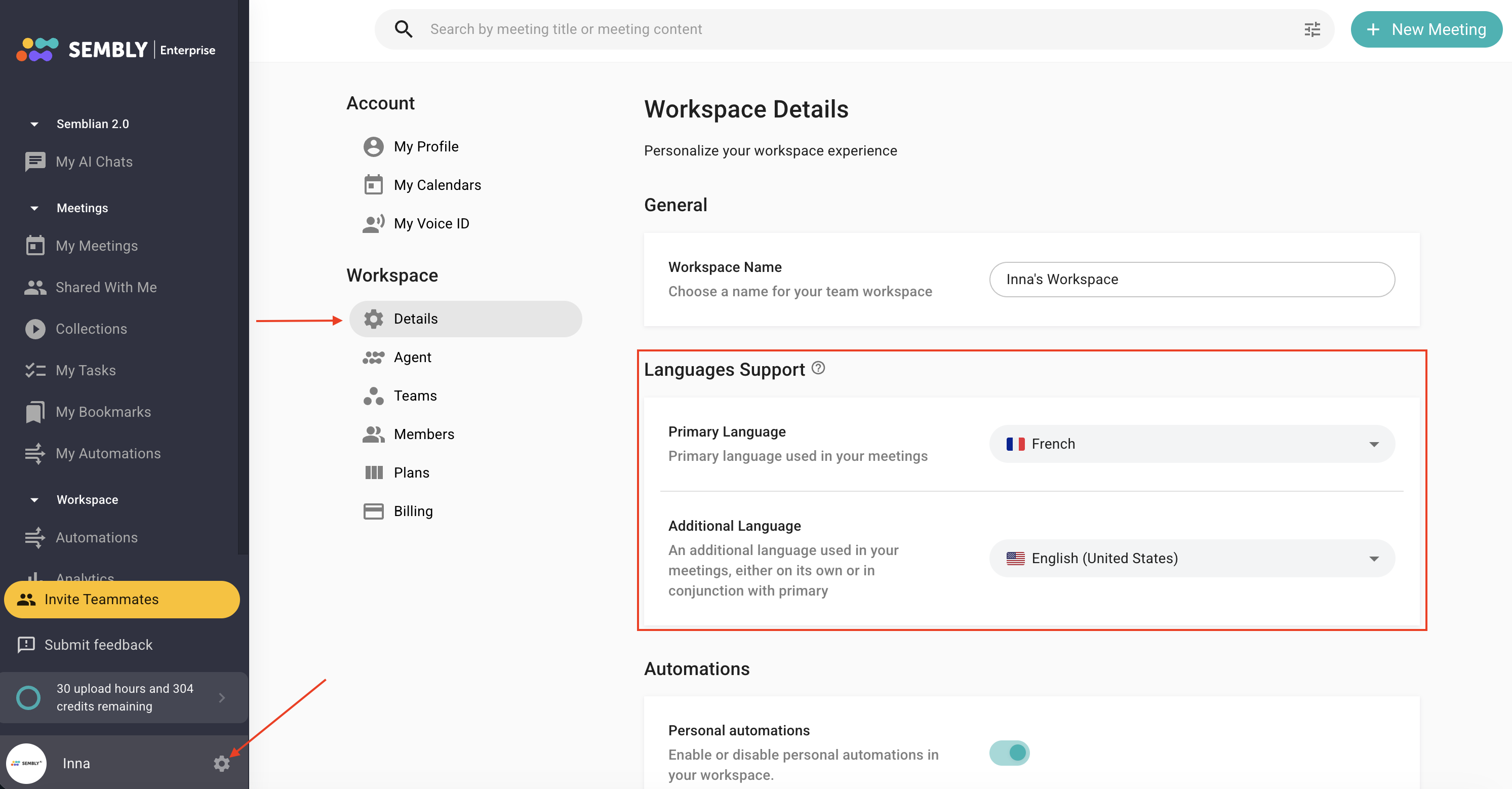Open My AI Chats from sidebar
This screenshot has width=1512, height=789.
94,162
